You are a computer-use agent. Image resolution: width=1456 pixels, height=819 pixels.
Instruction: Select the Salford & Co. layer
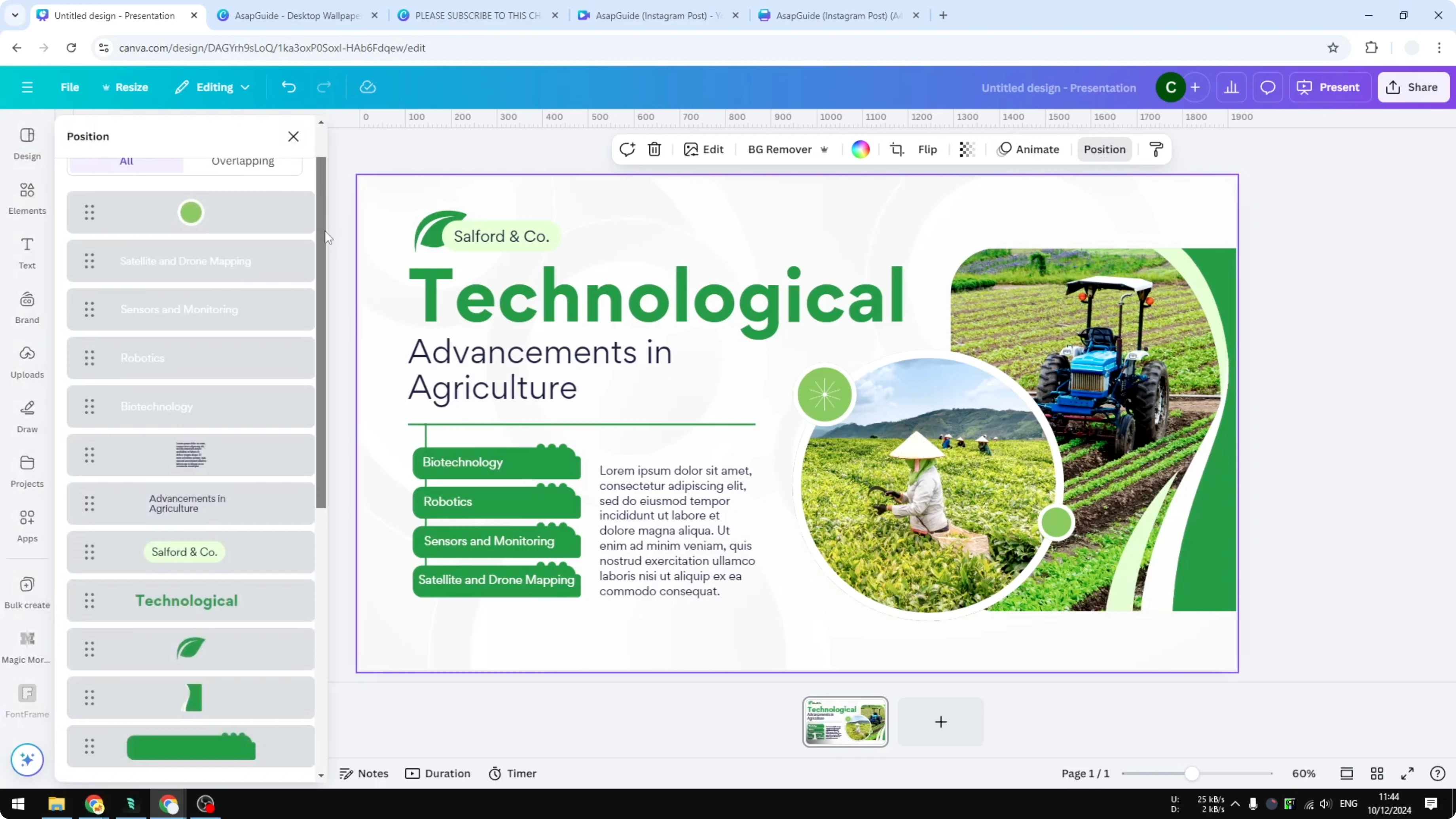190,552
